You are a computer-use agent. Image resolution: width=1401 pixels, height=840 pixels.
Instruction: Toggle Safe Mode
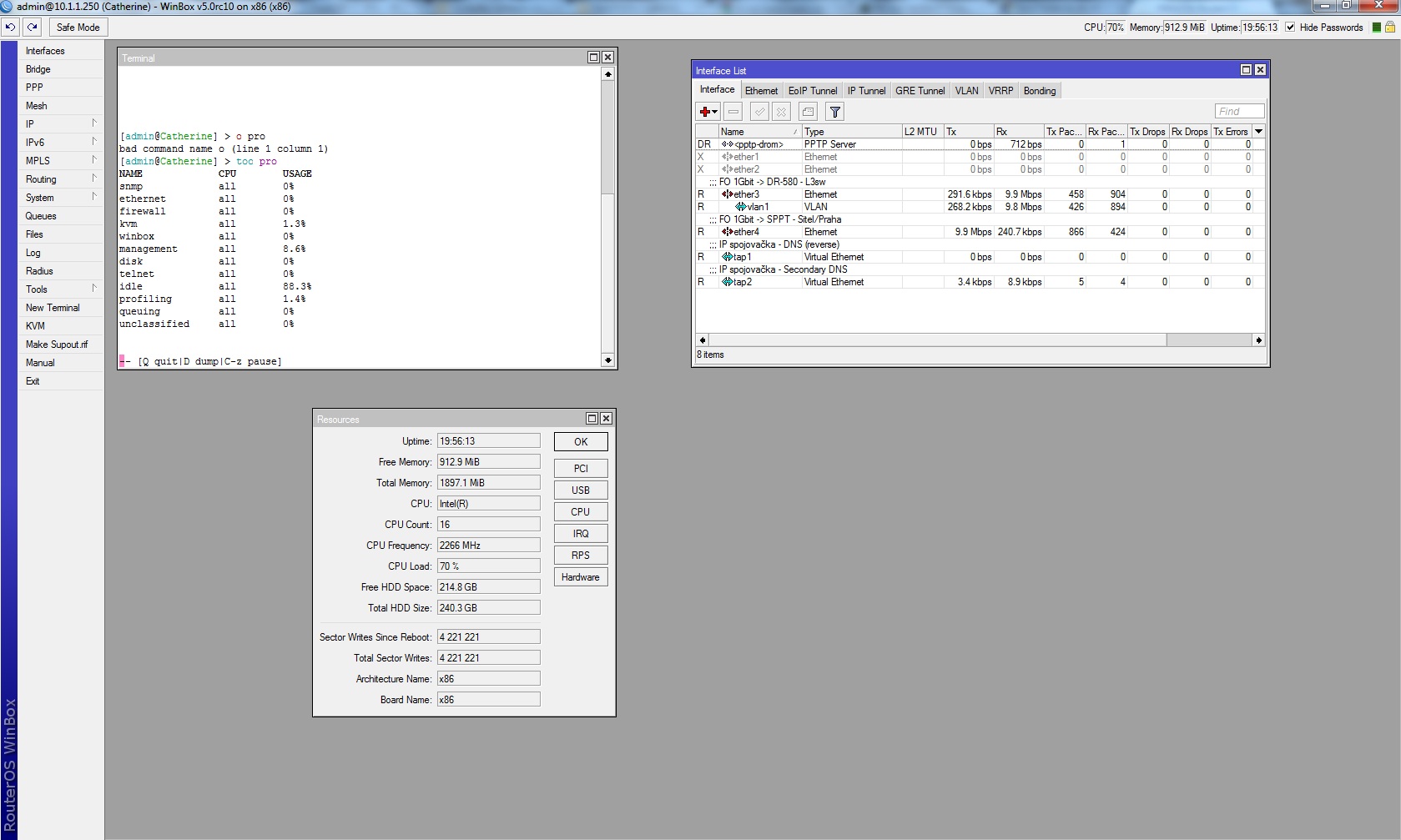click(78, 27)
